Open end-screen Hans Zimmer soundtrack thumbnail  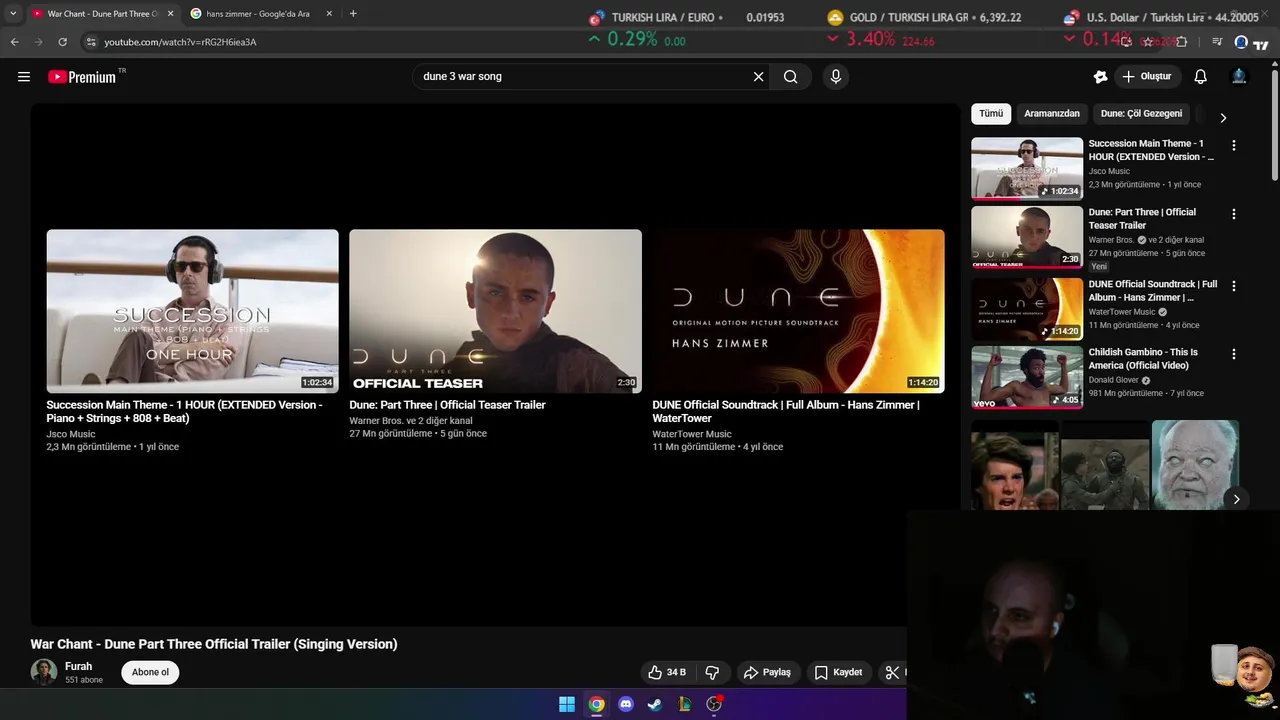pos(798,311)
